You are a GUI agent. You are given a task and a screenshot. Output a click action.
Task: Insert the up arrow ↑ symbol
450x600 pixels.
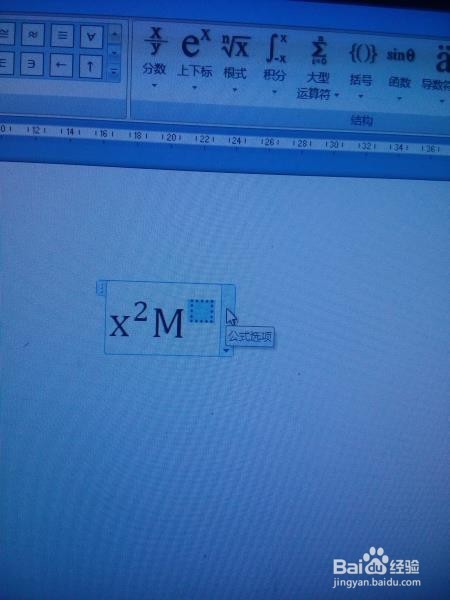point(90,67)
